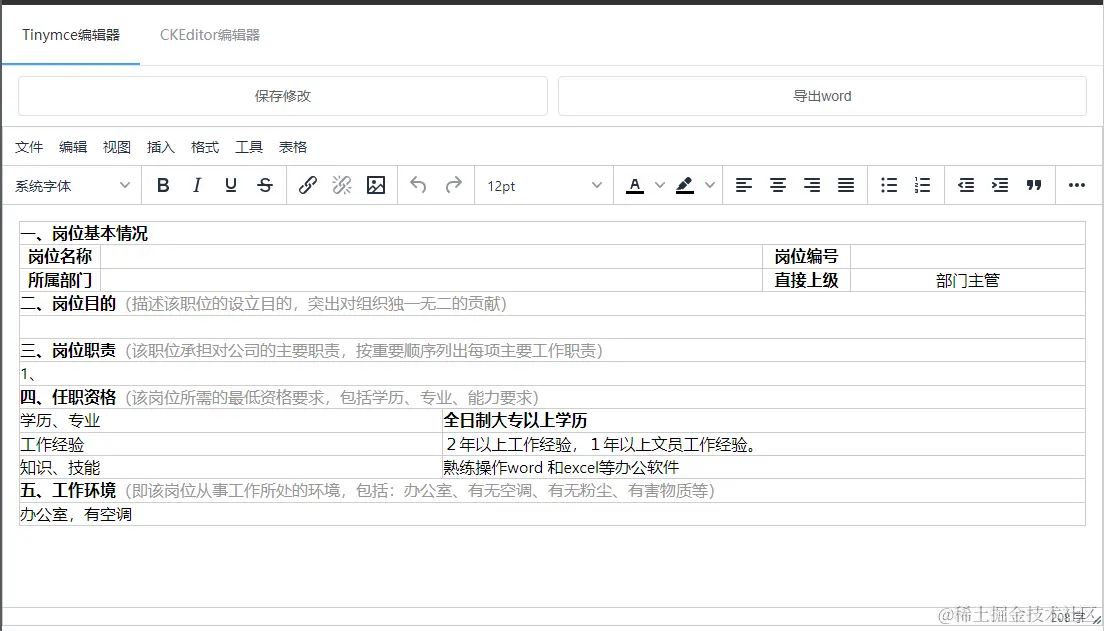Insert a numbered list
This screenshot has width=1104, height=631.
[x=922, y=186]
